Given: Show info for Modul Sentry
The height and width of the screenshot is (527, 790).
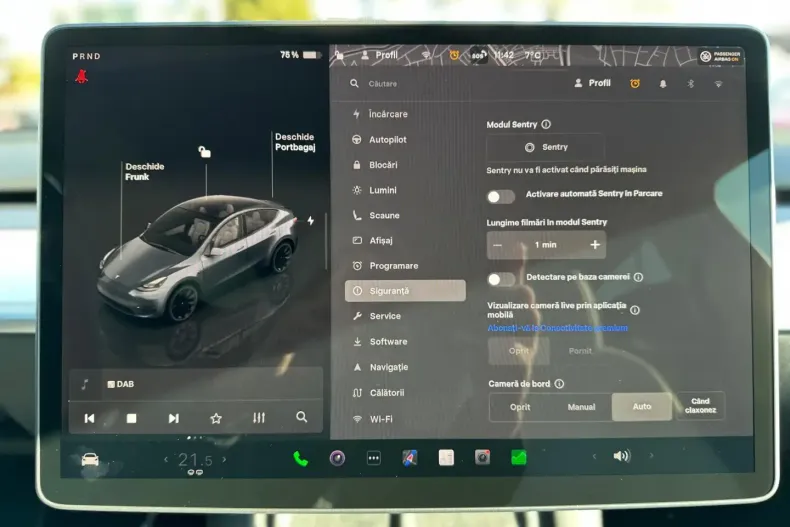Looking at the screenshot, I should coord(546,124).
